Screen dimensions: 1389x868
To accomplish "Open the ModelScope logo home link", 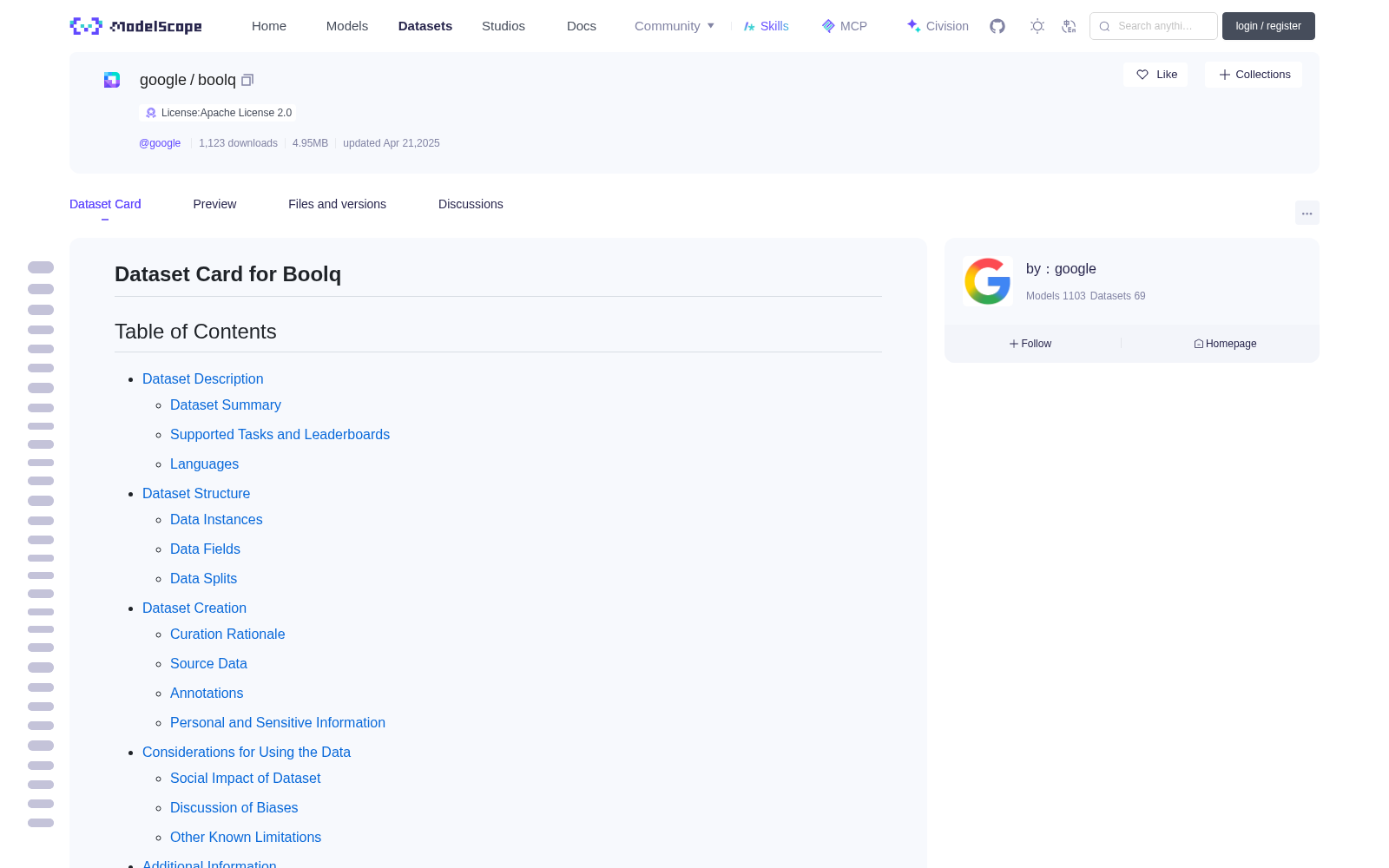I will pos(136,26).
